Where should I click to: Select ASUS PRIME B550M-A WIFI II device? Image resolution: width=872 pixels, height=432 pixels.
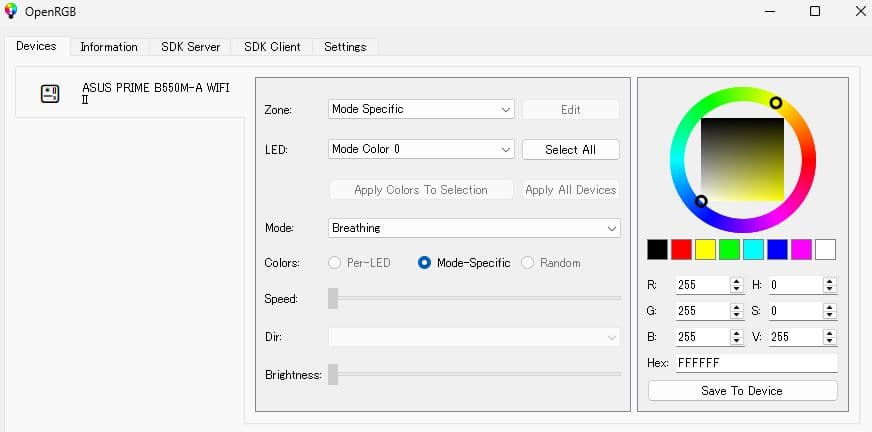tap(130, 93)
